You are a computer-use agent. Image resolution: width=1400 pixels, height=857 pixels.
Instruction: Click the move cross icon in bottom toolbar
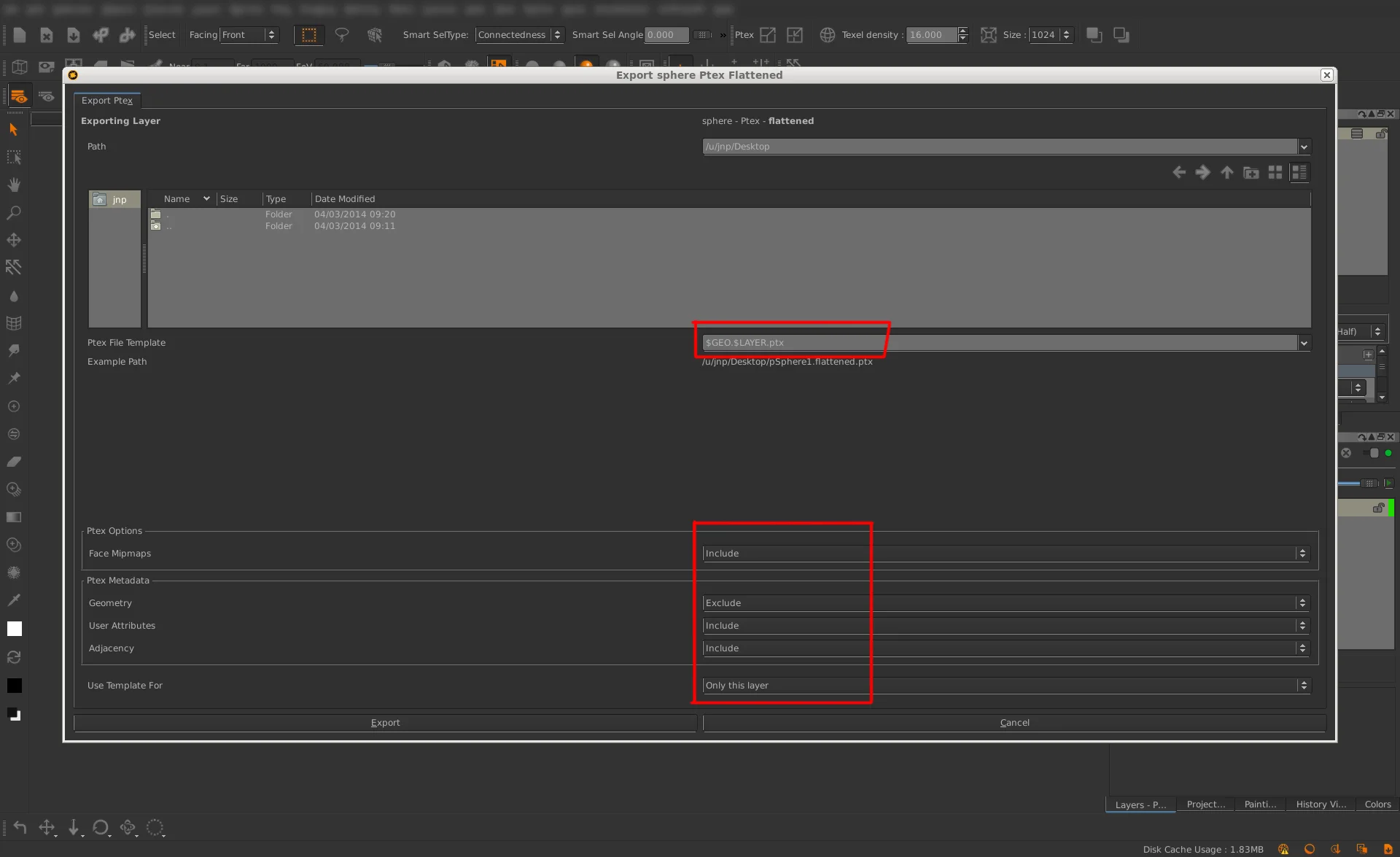click(x=47, y=827)
